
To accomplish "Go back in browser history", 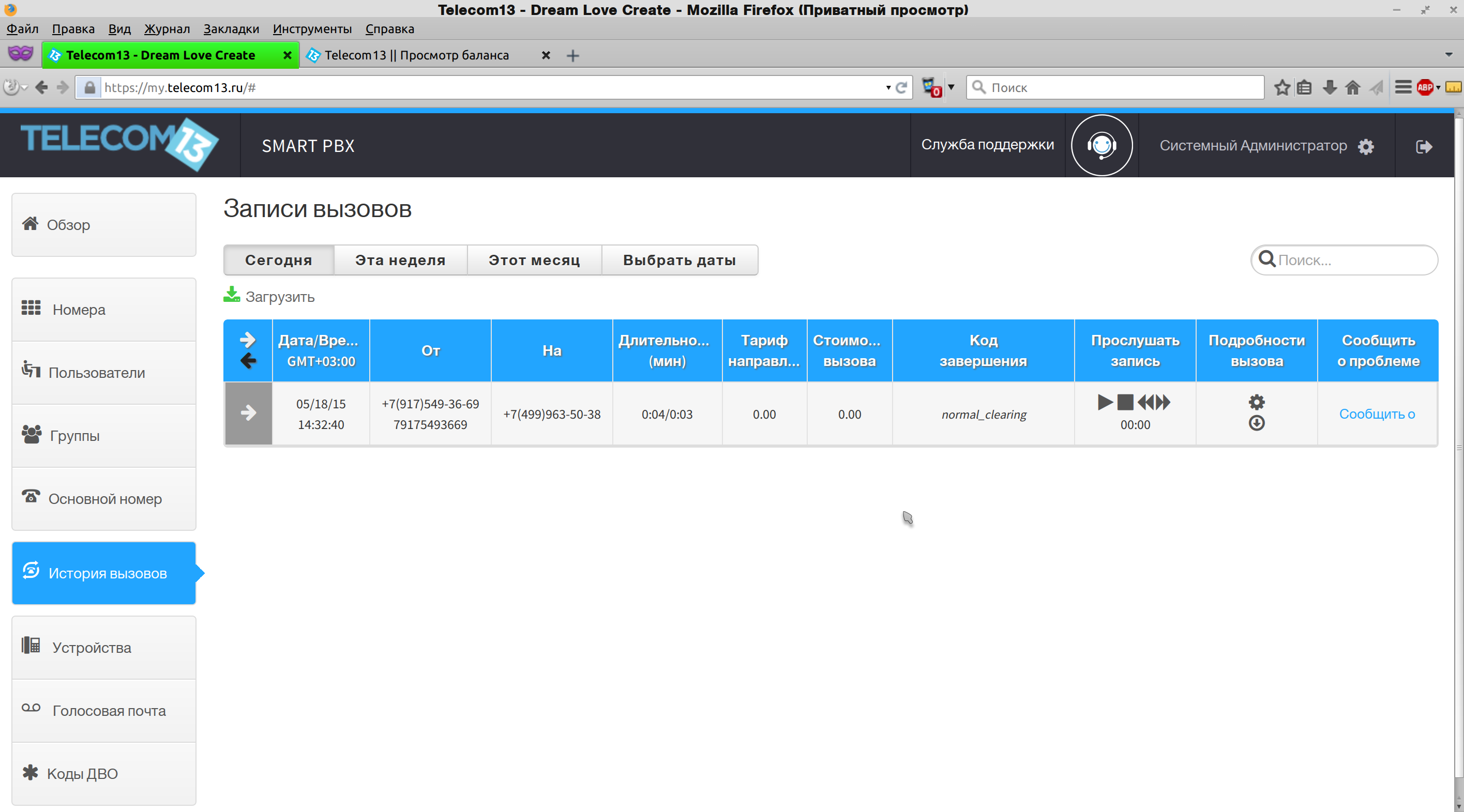I will click(x=41, y=87).
